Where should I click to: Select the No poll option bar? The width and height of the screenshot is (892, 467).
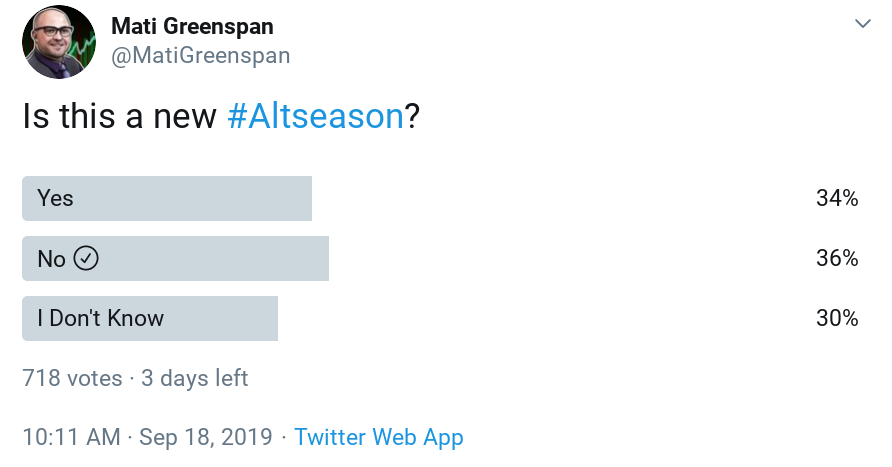coord(175,258)
